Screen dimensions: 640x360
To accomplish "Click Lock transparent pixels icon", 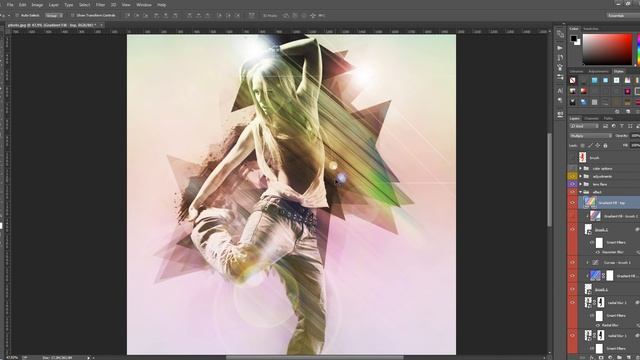I will pyautogui.click(x=582, y=145).
